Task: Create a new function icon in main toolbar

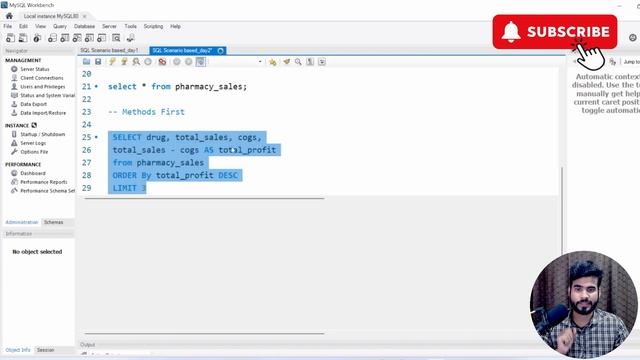Action: pyautogui.click(x=102, y=38)
